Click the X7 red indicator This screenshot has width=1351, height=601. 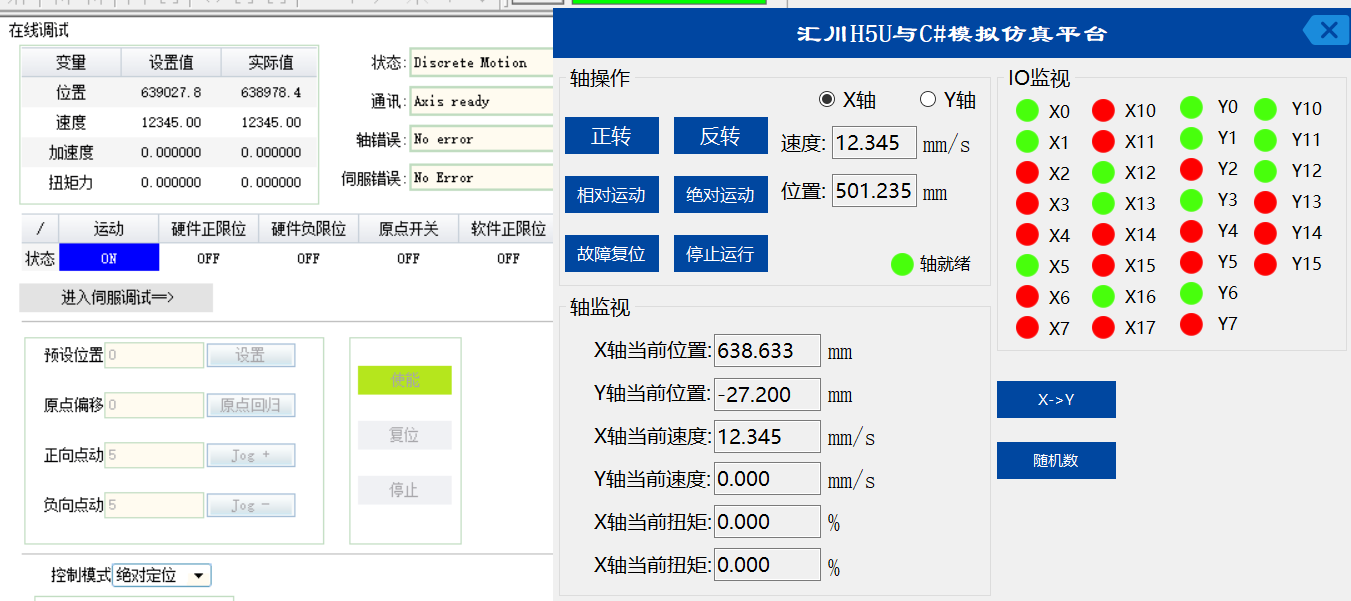point(1027,327)
